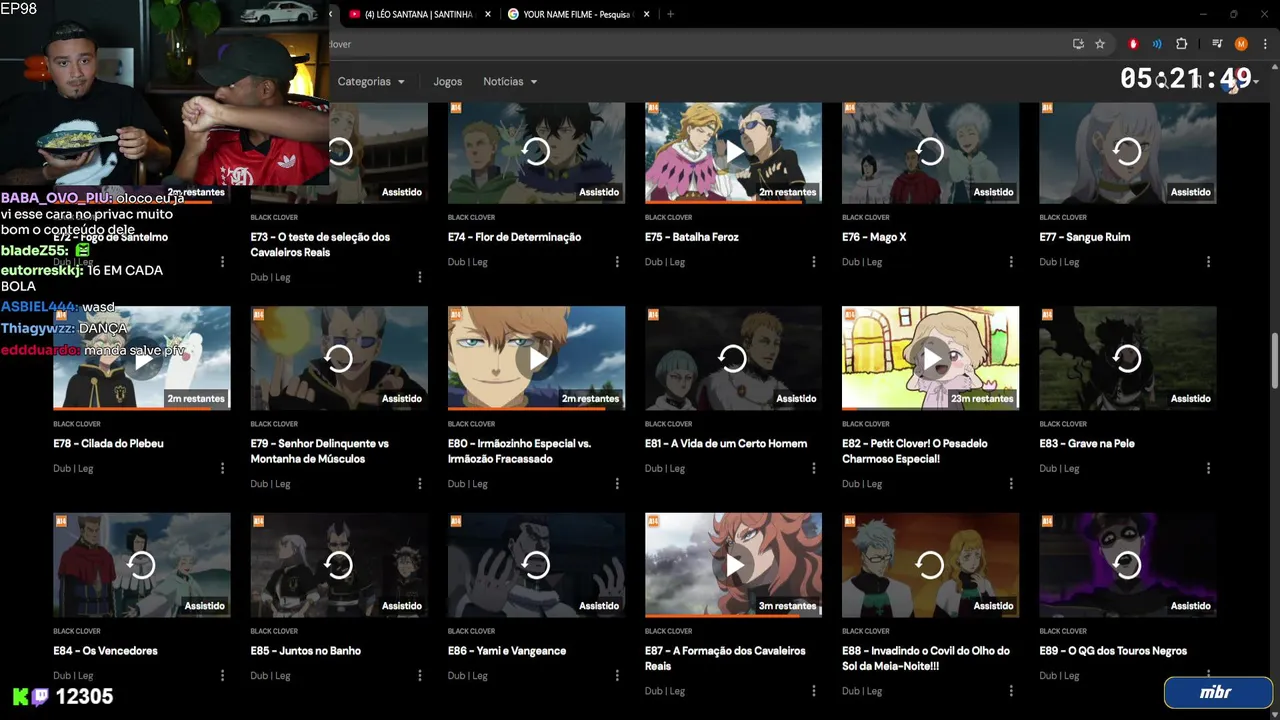The height and width of the screenshot is (720, 1280).
Task: Open options menu for E83 card
Action: [1208, 468]
